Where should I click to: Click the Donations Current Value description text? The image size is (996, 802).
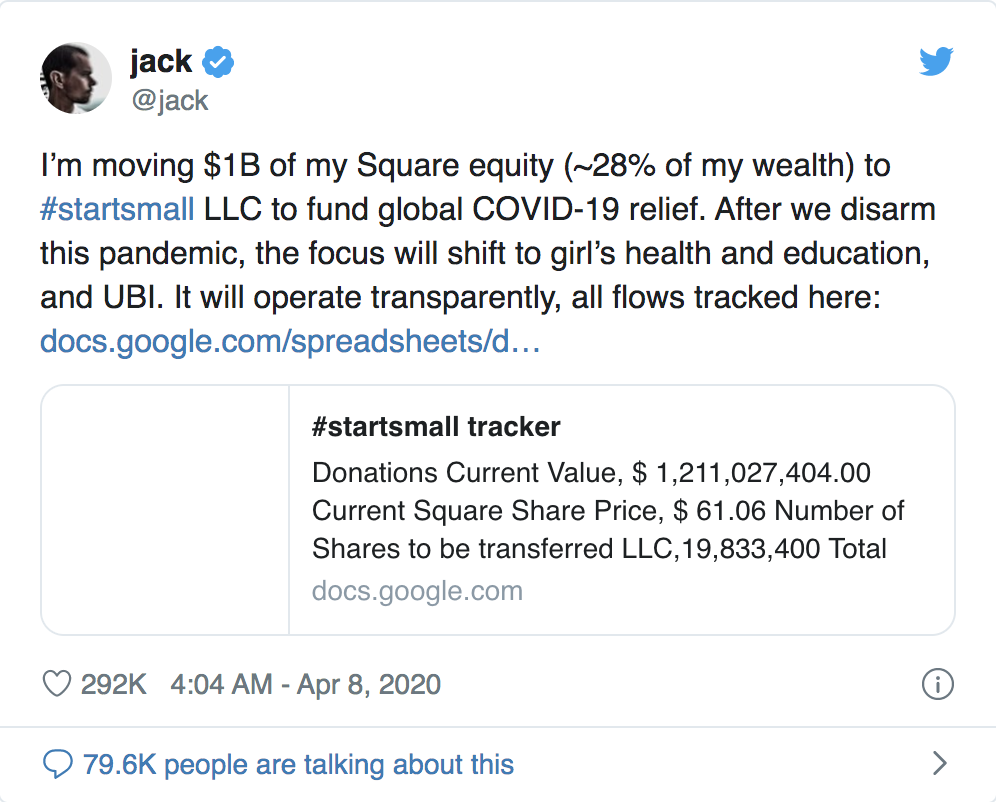click(591, 473)
